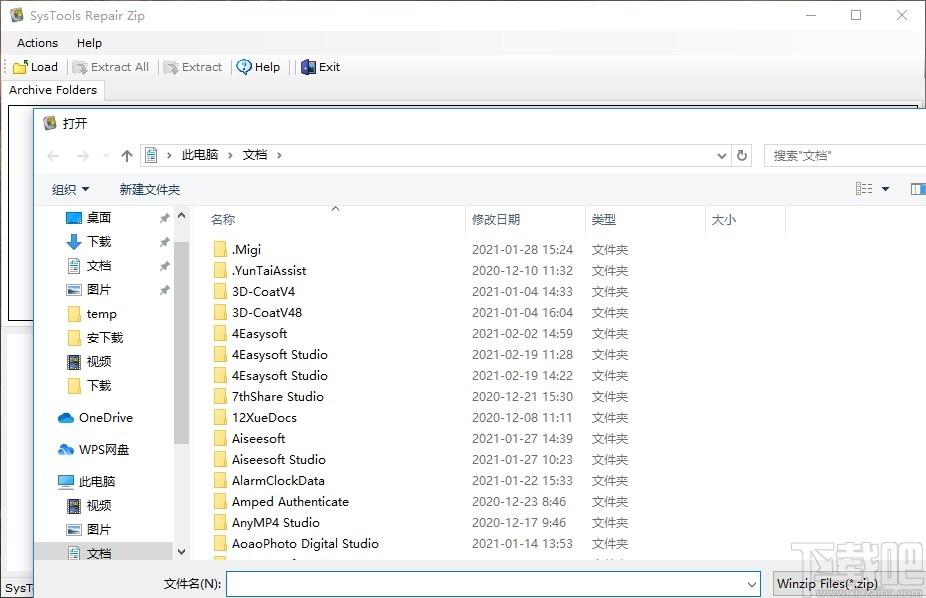This screenshot has height=598, width=926.
Task: Select 视频 under 此电脑
Action: [99, 506]
